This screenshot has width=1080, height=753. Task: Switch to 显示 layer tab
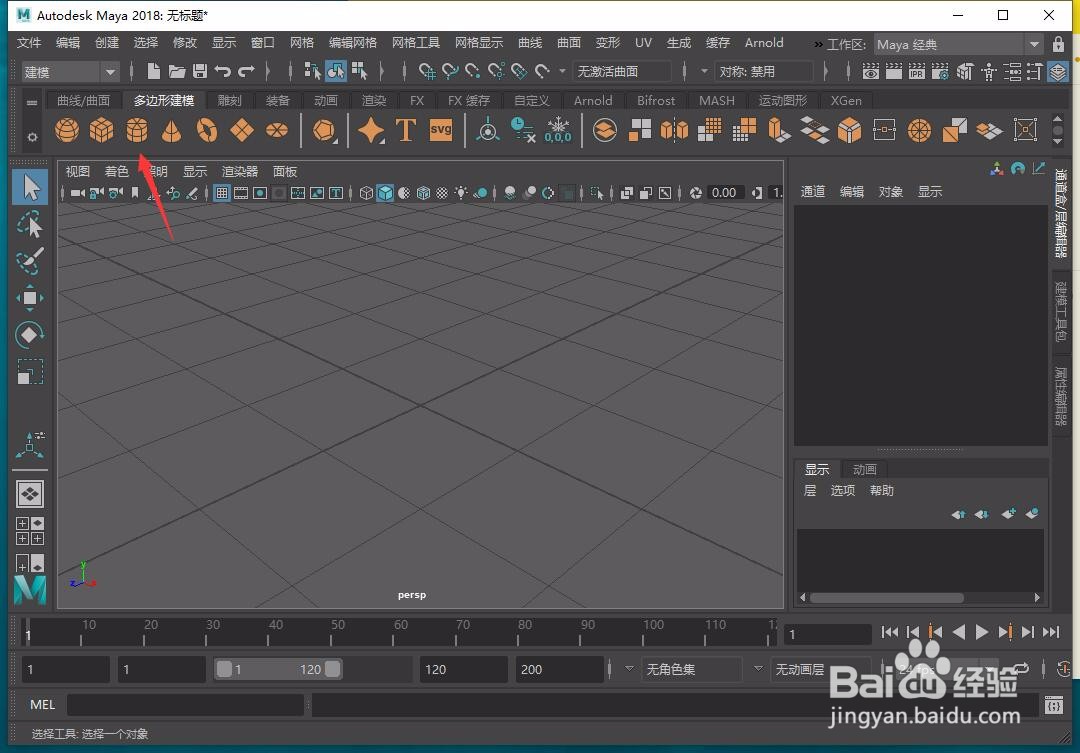pyautogui.click(x=817, y=469)
